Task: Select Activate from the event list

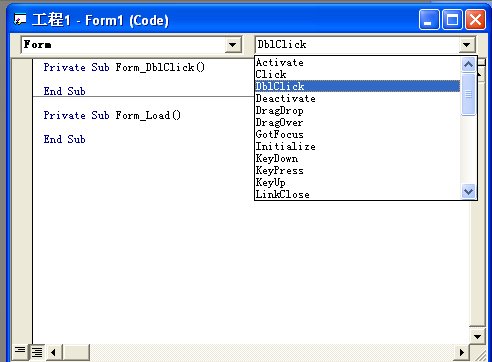Action: pos(357,62)
